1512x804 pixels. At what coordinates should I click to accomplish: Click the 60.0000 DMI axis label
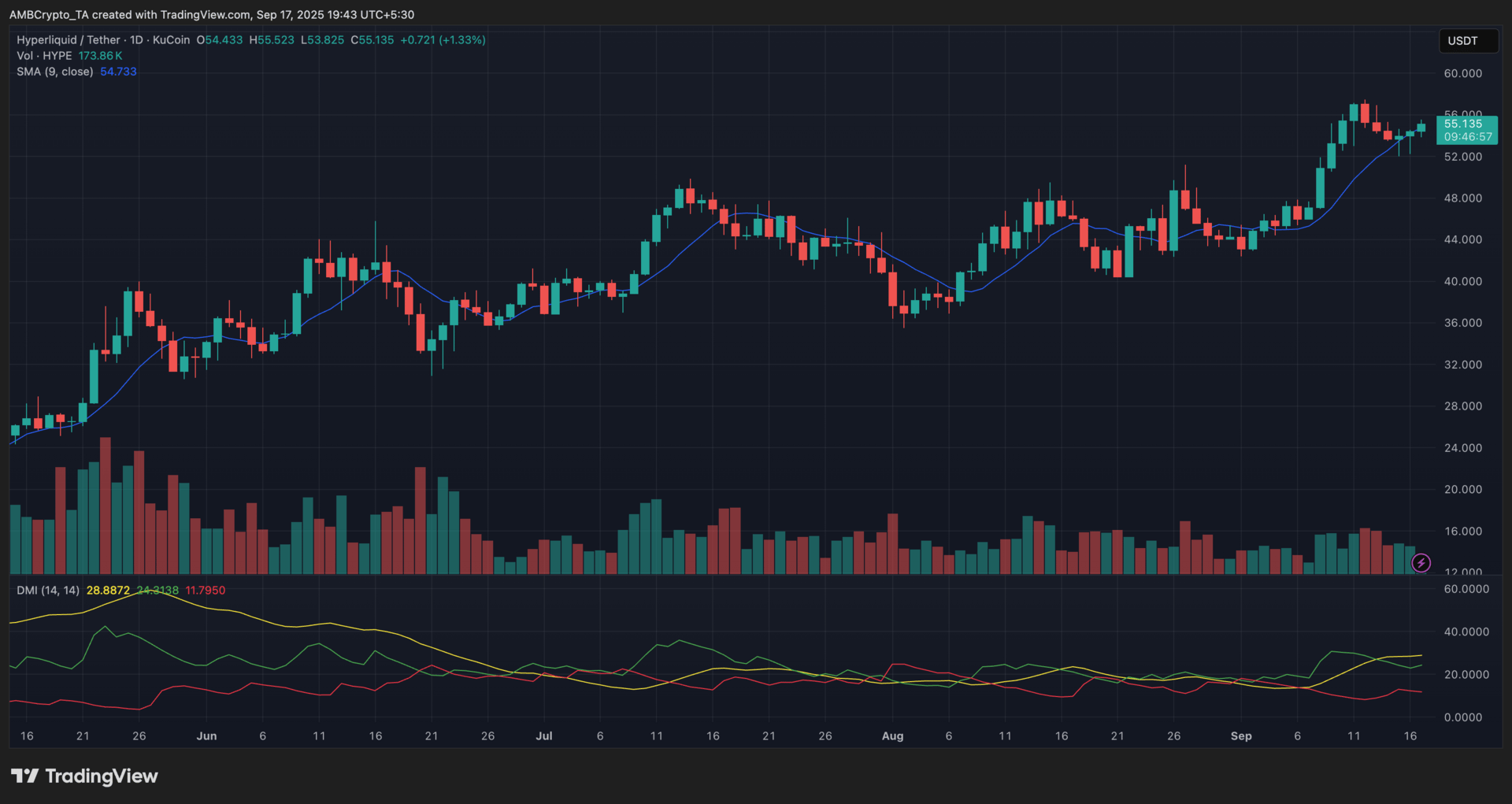point(1466,589)
